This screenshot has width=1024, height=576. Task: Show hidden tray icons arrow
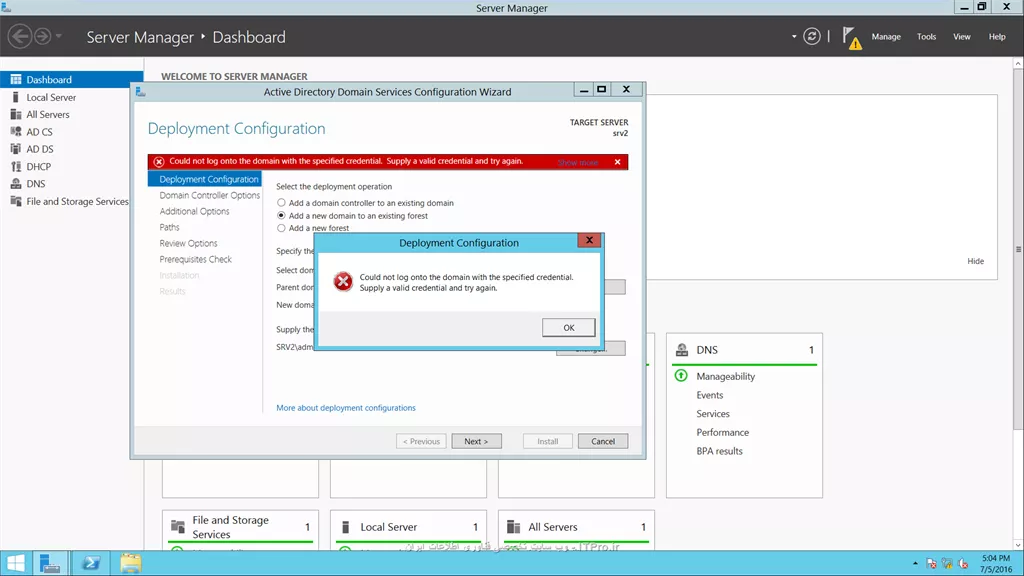pos(915,563)
